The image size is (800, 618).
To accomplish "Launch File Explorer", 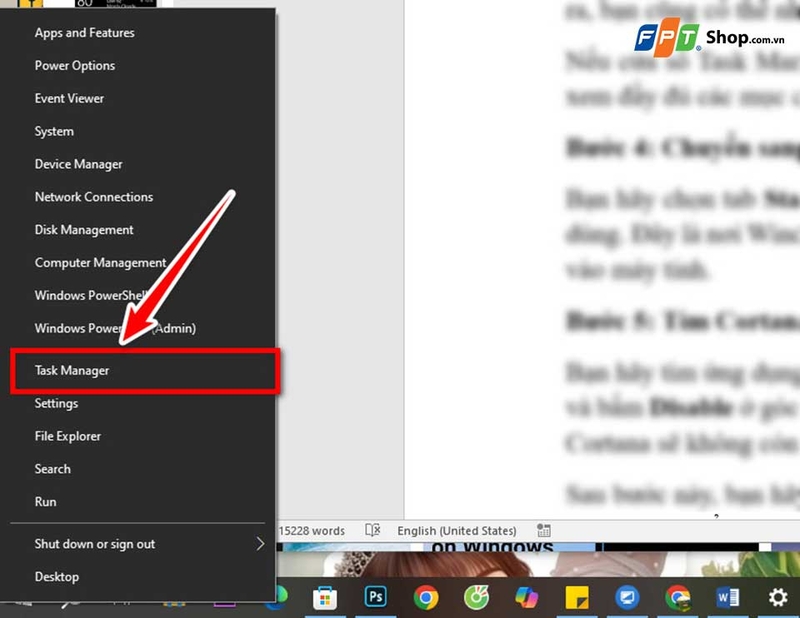I will tap(138, 436).
